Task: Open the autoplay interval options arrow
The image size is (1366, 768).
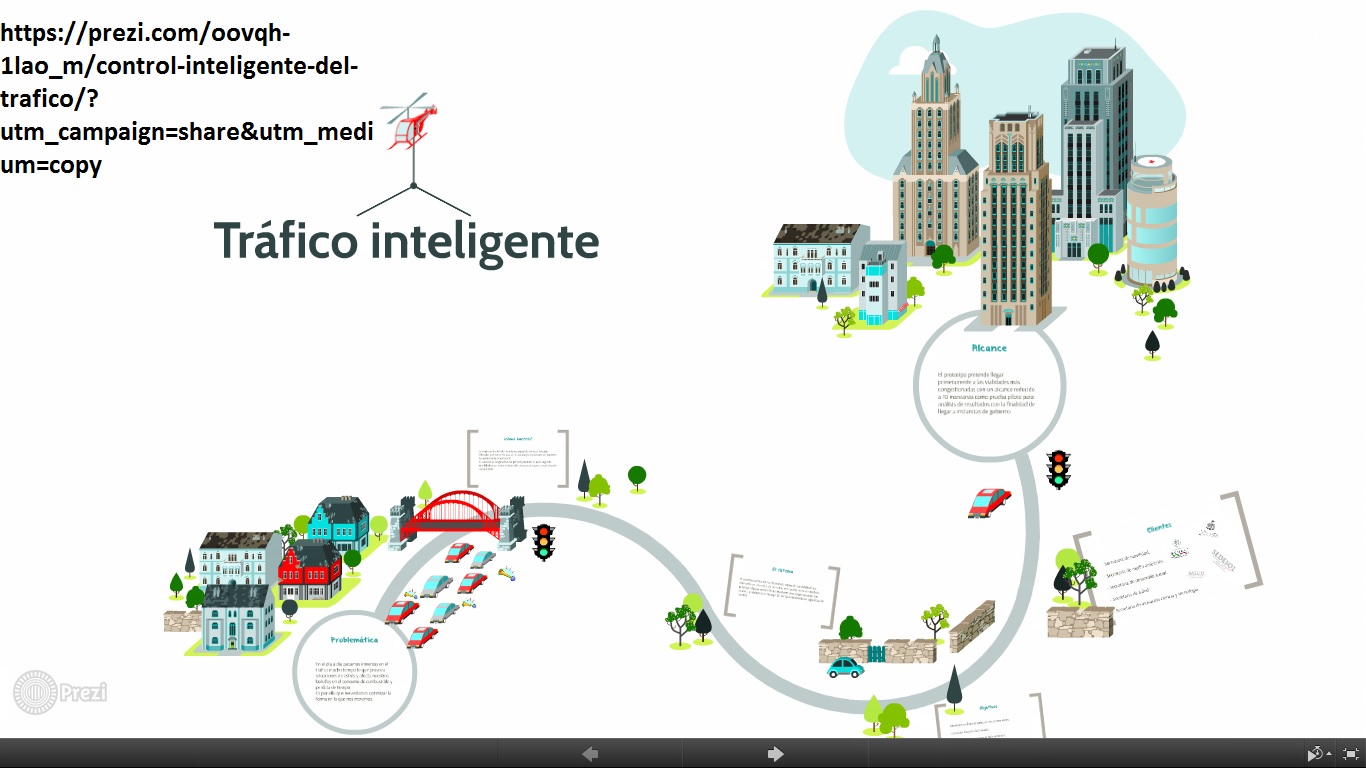Action: [1329, 754]
